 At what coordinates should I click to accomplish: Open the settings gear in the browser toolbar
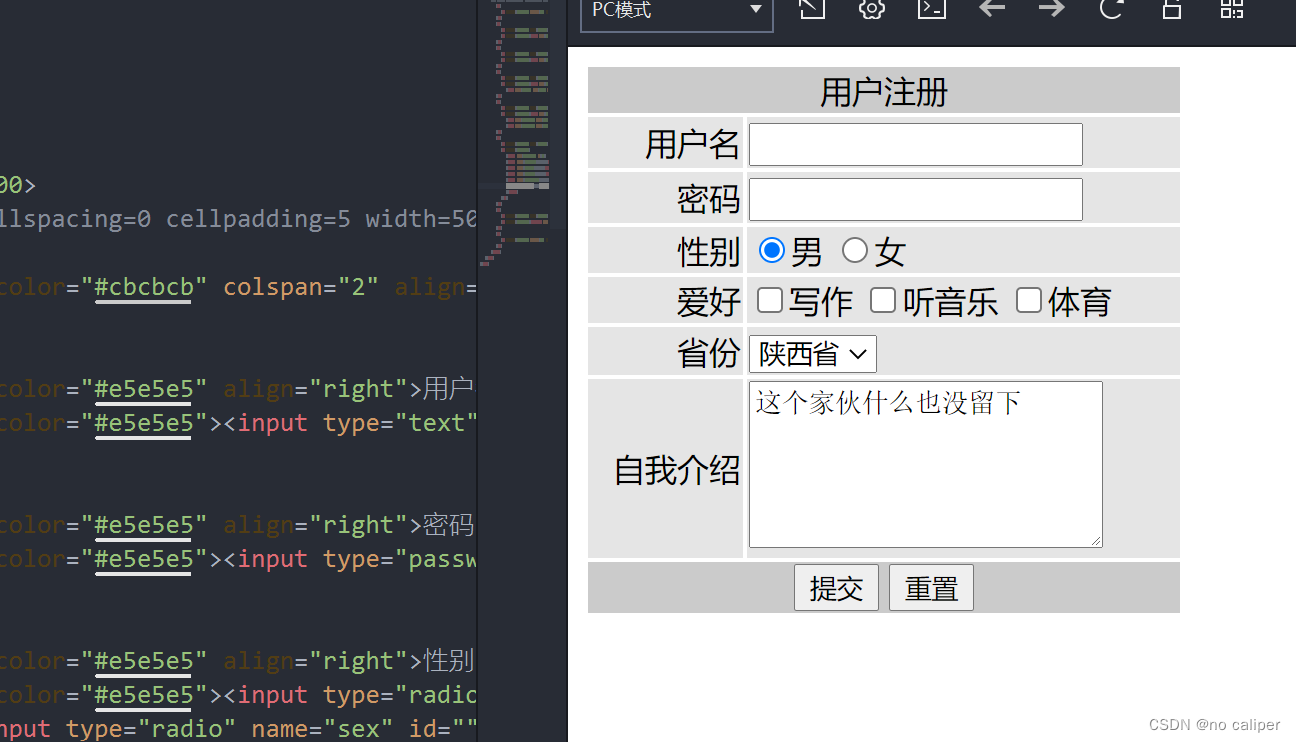pos(871,11)
